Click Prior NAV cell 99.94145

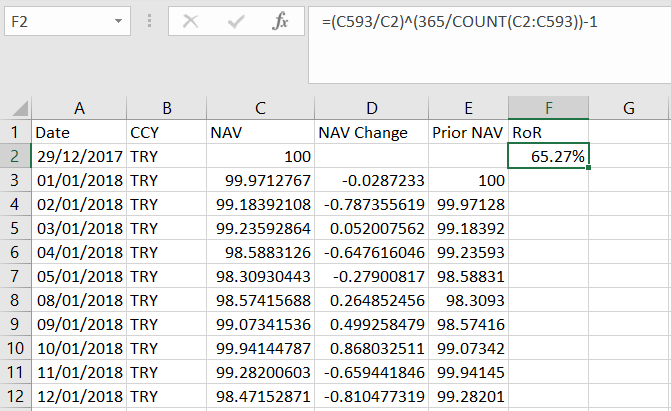468,372
